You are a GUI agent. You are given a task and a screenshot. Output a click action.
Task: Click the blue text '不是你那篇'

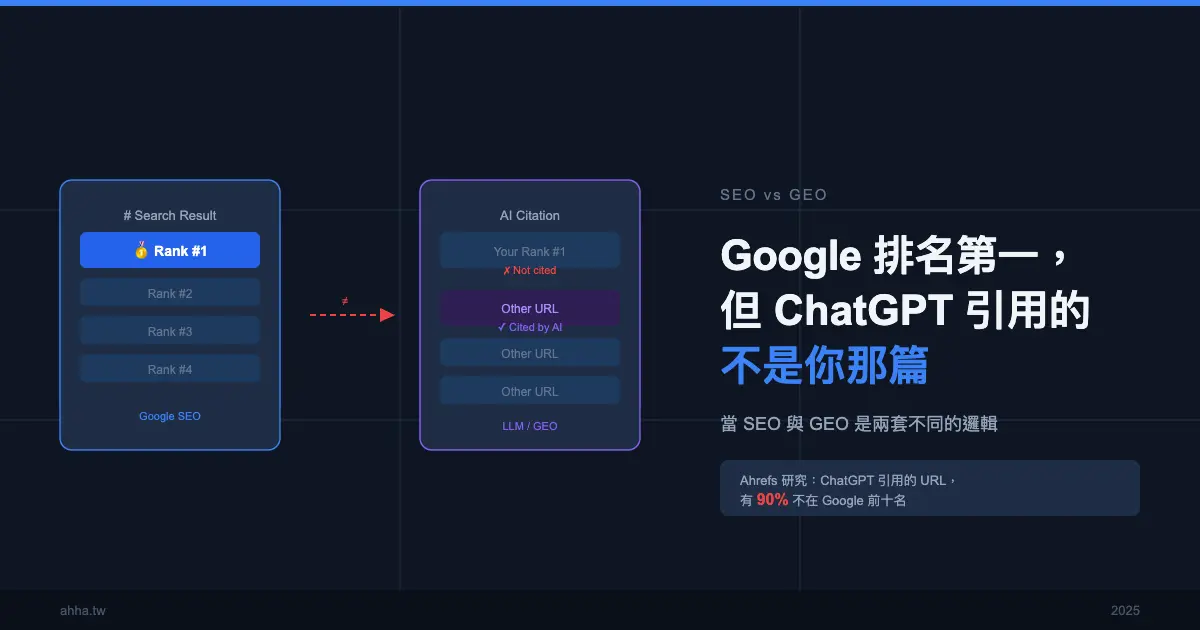click(x=824, y=366)
